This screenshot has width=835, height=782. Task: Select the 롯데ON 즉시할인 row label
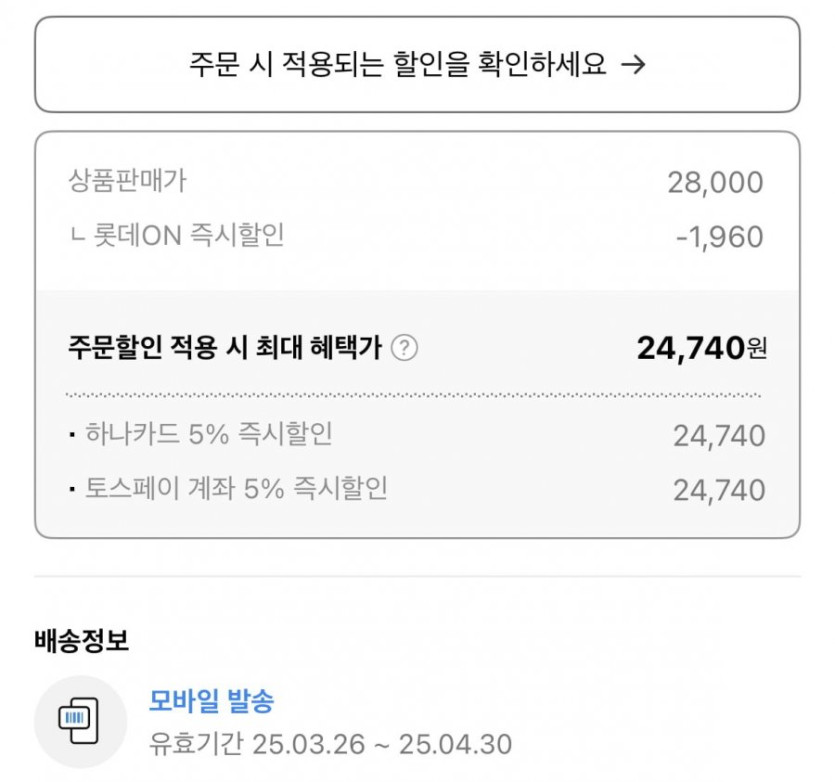point(177,236)
